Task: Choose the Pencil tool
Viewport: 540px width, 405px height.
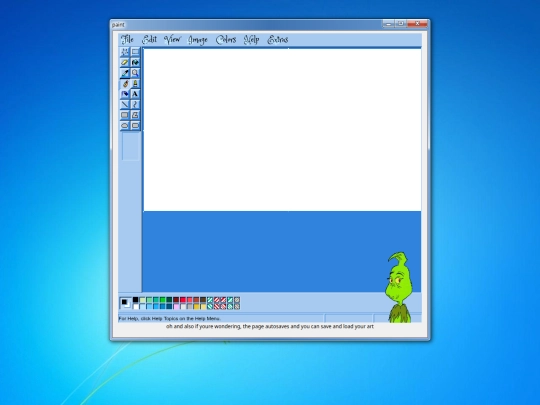Action: [x=125, y=83]
